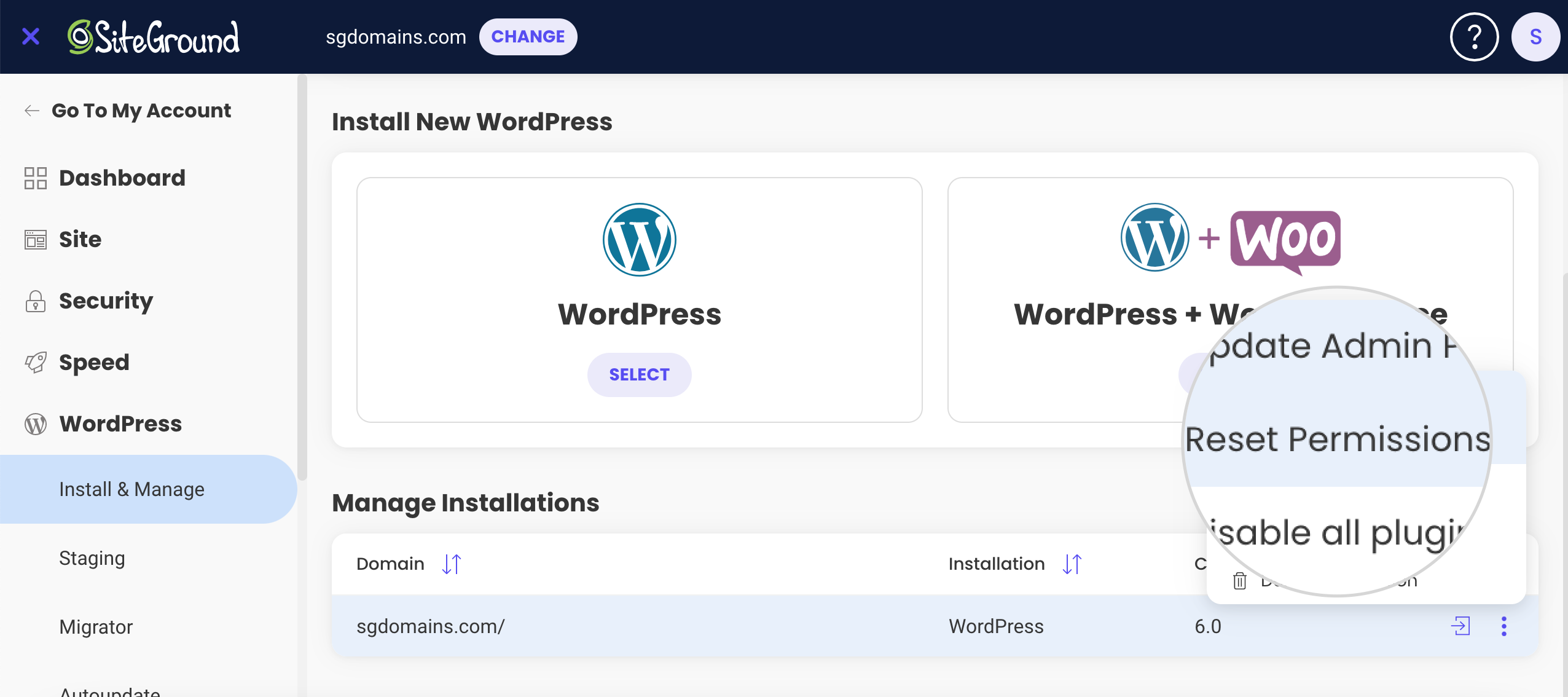Choose Disable all plugins menu entry
Viewport: 1568px width, 697px height.
tap(1338, 532)
